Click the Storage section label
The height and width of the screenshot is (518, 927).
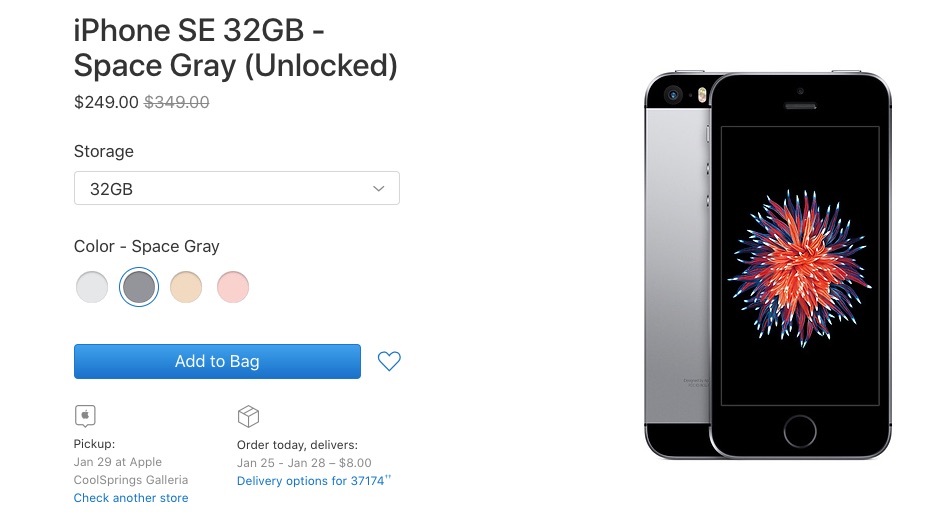tap(104, 152)
